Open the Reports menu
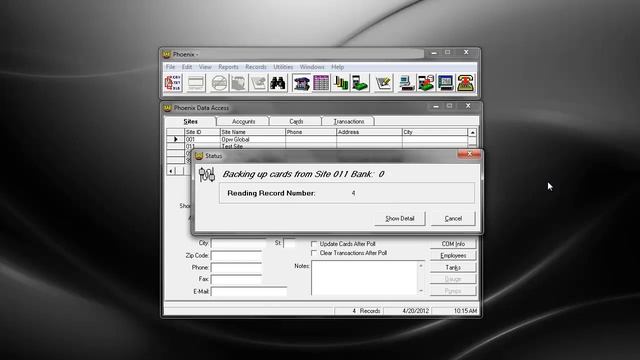Viewport: 640px width, 360px height. point(228,67)
